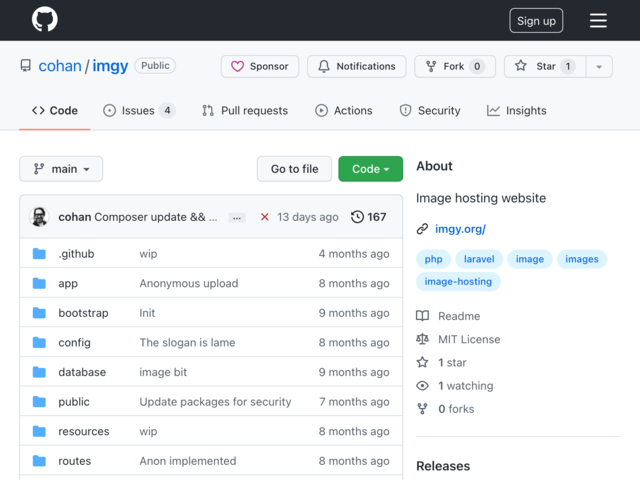
Task: Open the hamburger navigation menu
Action: click(x=598, y=20)
